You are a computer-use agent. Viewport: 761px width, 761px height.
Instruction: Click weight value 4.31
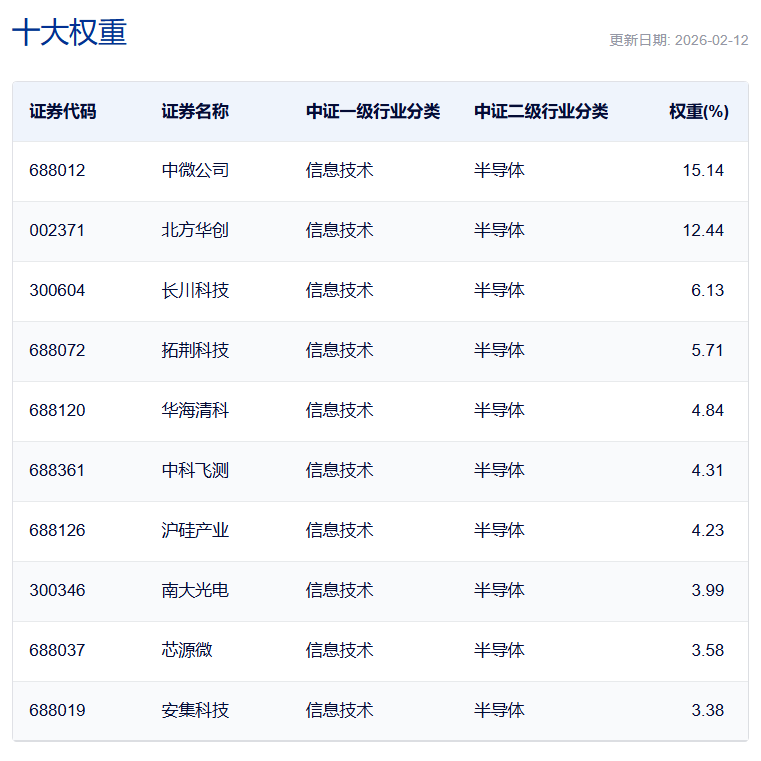click(707, 470)
